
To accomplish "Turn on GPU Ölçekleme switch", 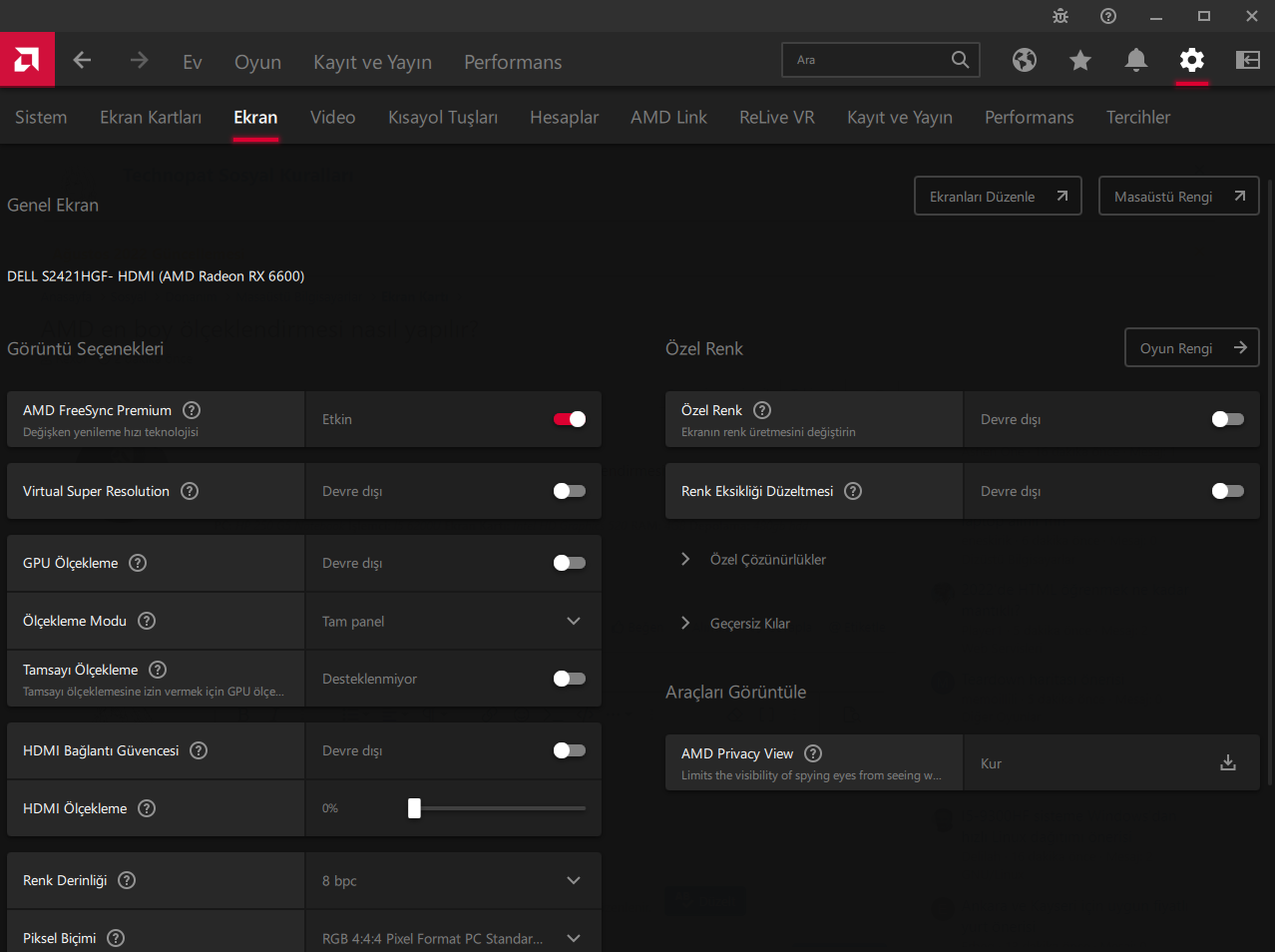I will tap(570, 563).
